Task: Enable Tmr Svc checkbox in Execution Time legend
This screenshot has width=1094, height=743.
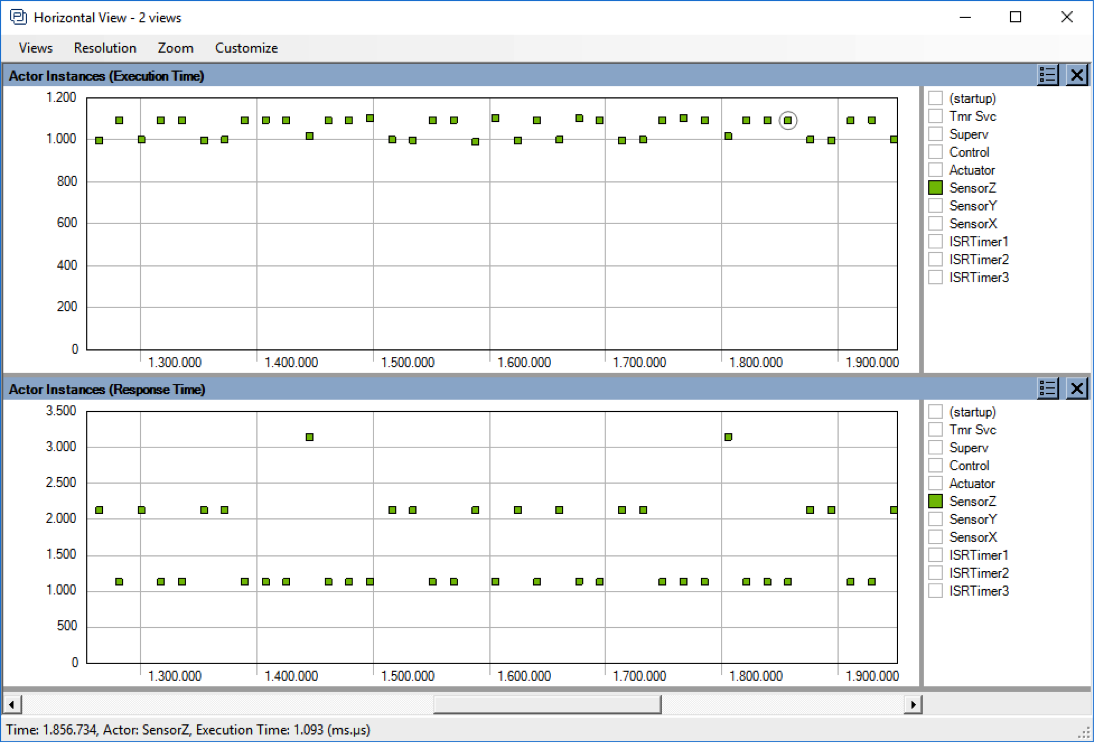Action: pyautogui.click(x=936, y=117)
